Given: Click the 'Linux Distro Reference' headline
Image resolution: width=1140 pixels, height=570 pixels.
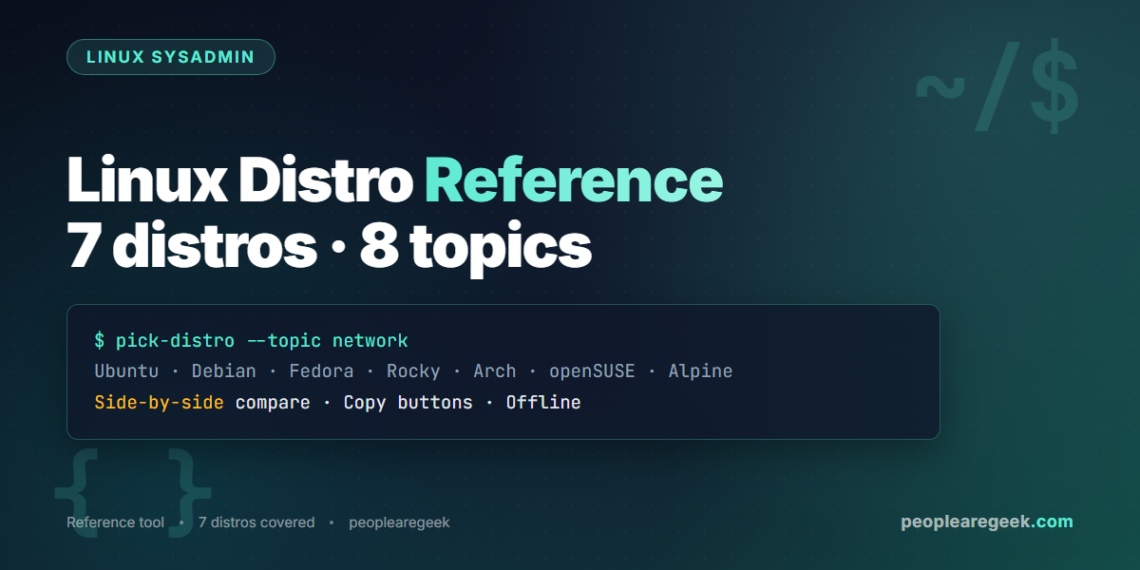Looking at the screenshot, I should click(x=395, y=180).
